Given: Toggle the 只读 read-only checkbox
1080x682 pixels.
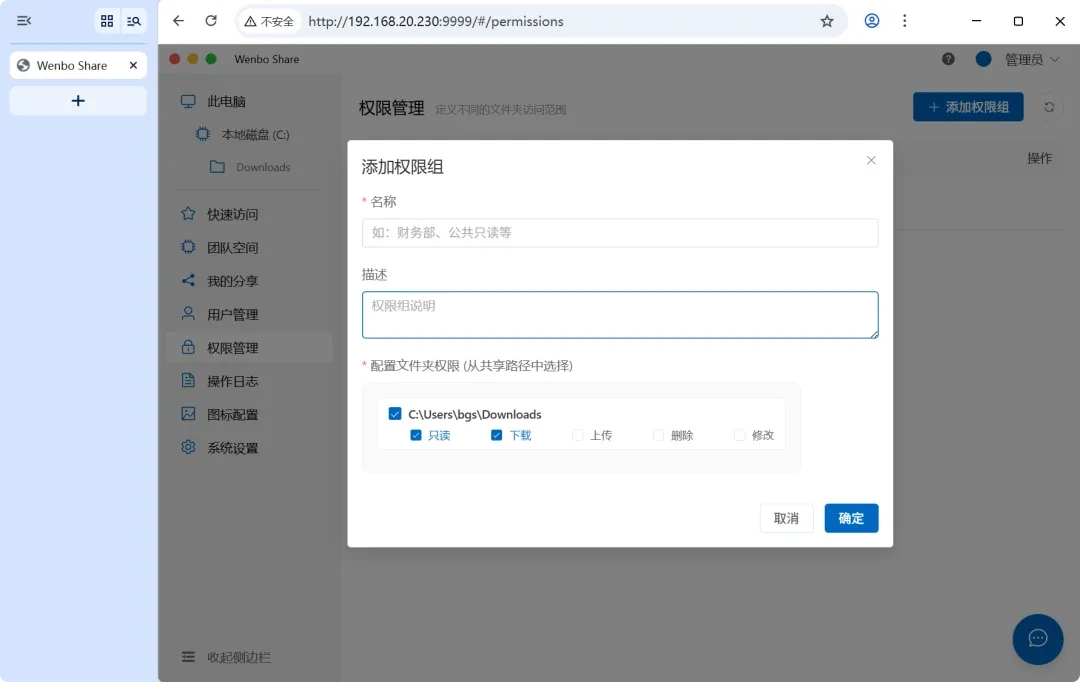Looking at the screenshot, I should tap(415, 435).
